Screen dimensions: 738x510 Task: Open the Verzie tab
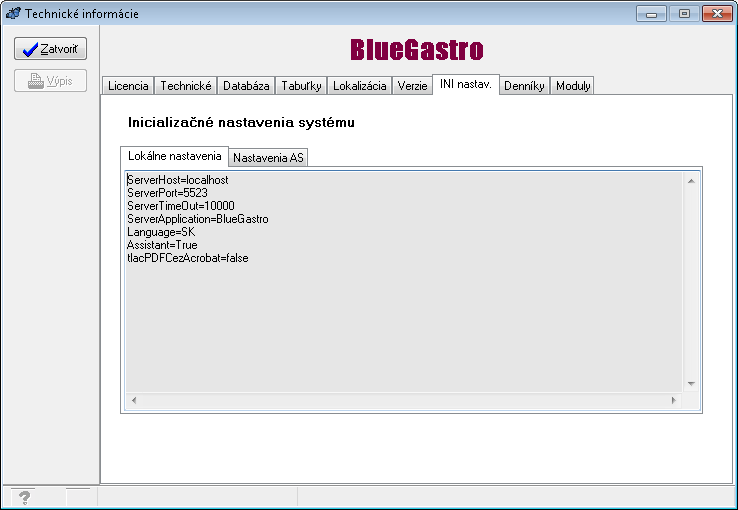tap(412, 86)
